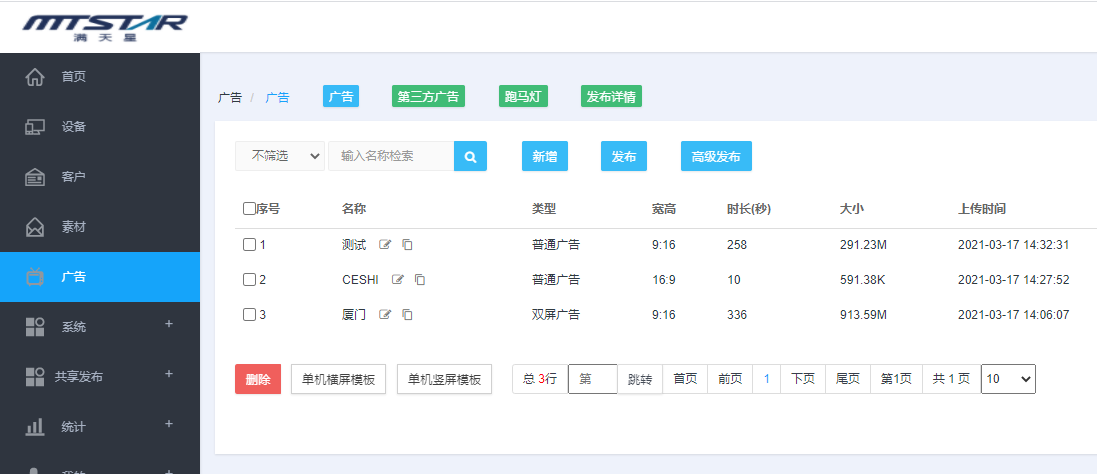Click the 单机竖屏模板 button

click(x=444, y=380)
